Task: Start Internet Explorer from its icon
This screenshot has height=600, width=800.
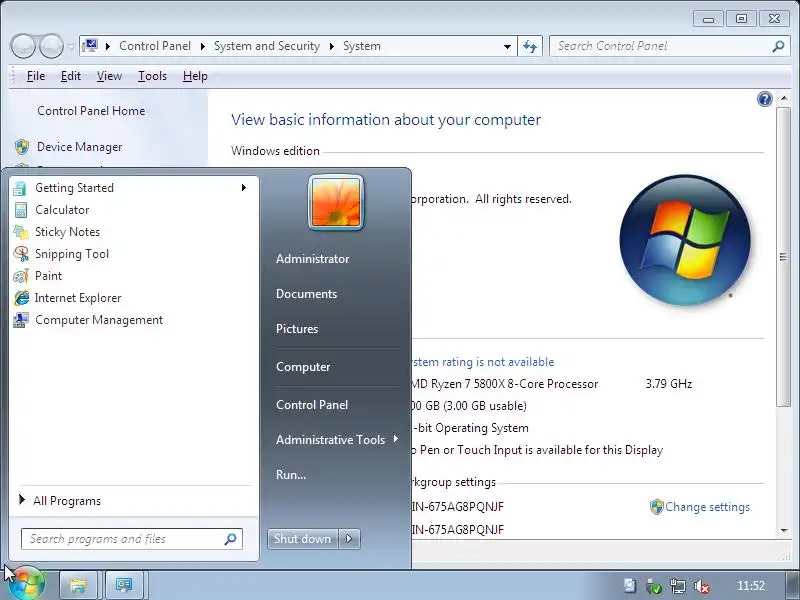Action: click(x=21, y=298)
